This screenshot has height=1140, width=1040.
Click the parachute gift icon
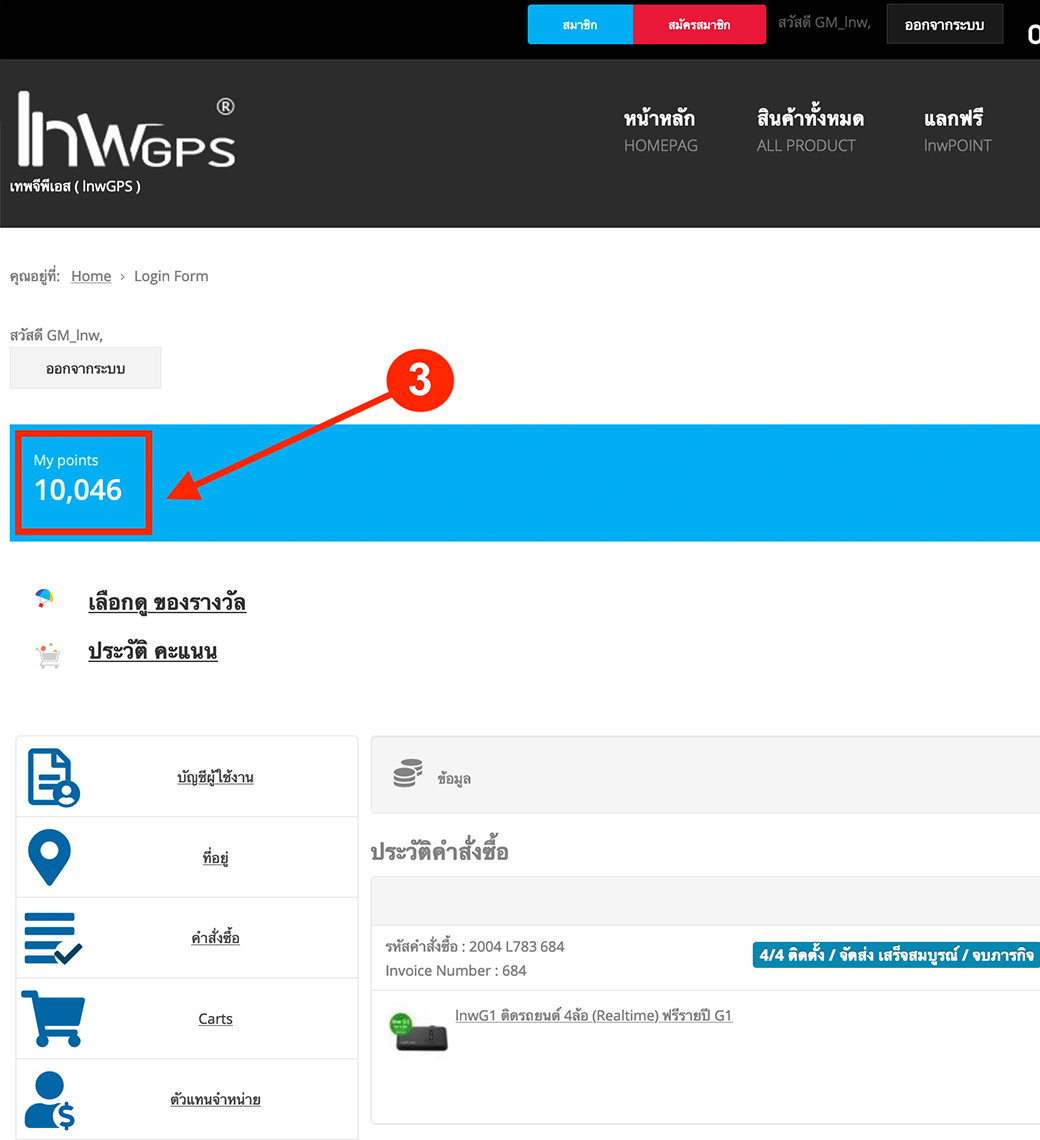click(45, 599)
